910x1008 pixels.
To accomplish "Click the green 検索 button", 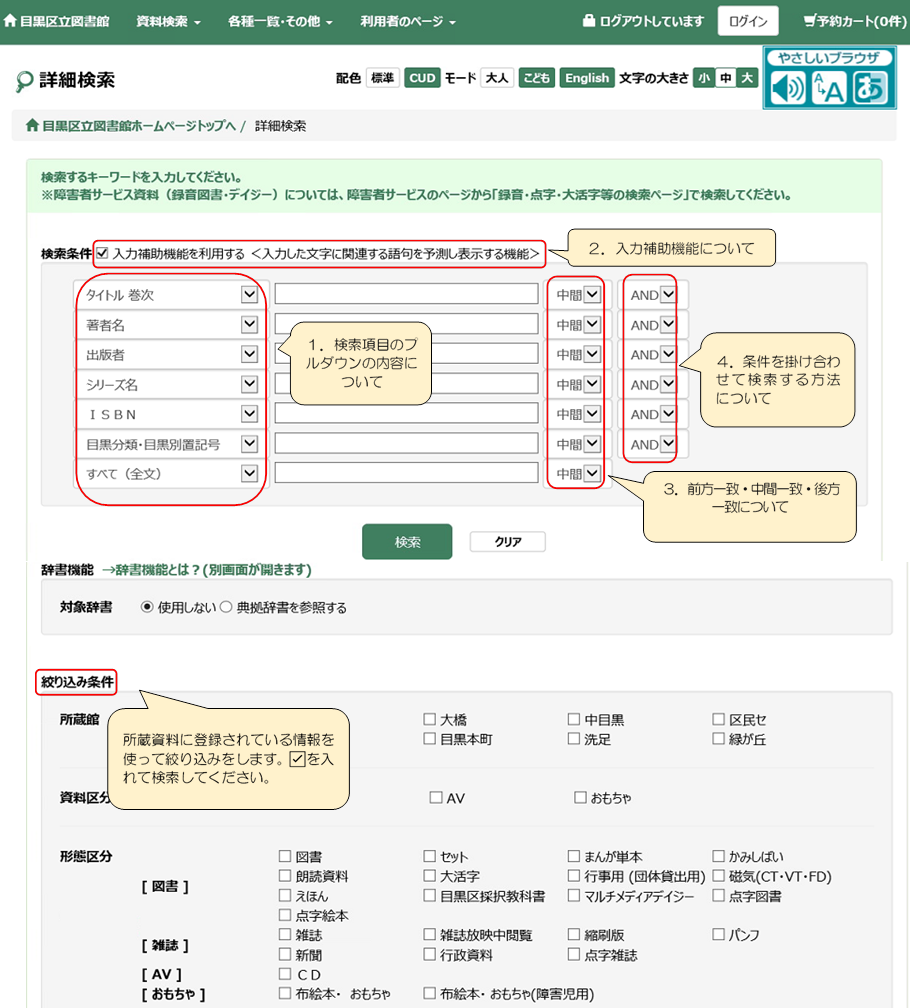I will (x=407, y=542).
